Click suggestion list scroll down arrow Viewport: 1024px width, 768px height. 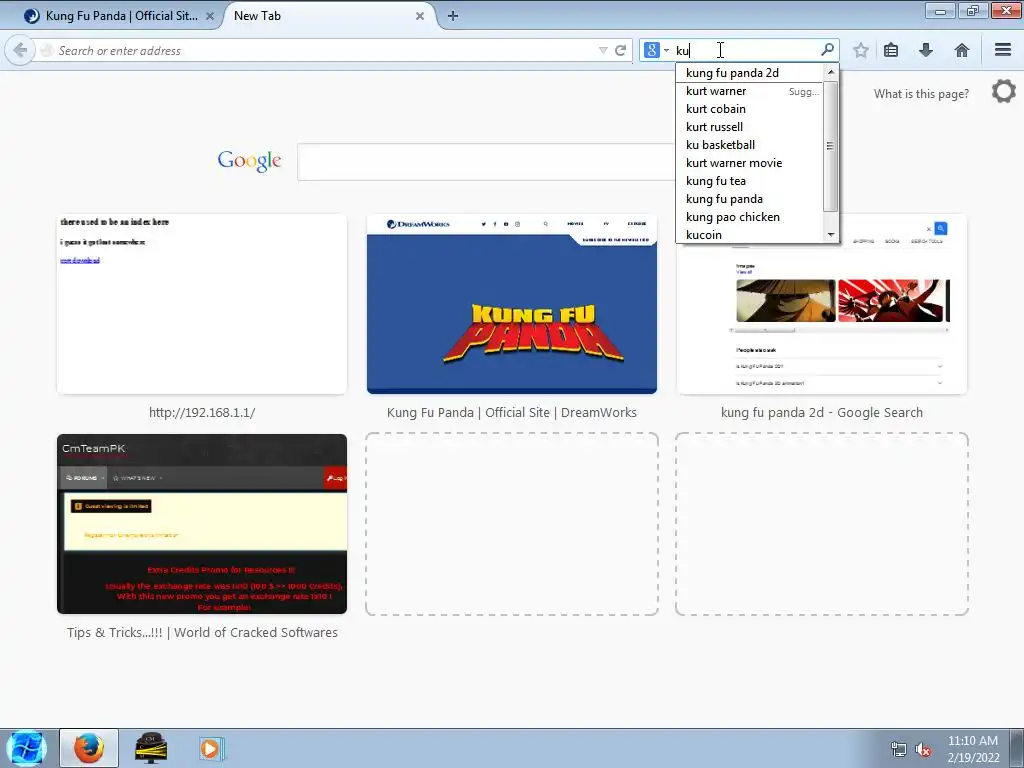pyautogui.click(x=831, y=234)
